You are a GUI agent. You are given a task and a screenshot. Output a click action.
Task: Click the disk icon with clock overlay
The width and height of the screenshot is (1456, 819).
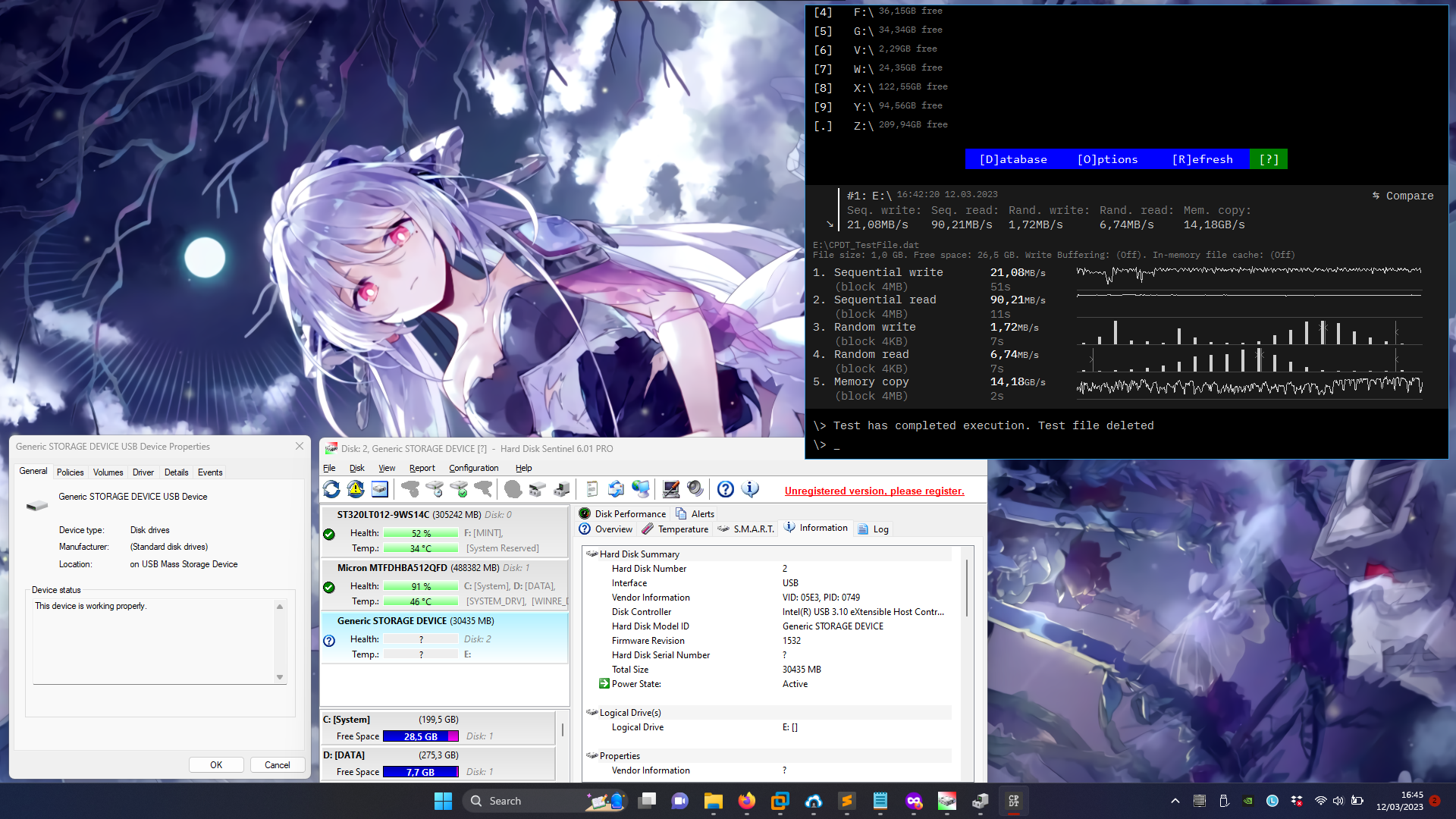[x=435, y=489]
